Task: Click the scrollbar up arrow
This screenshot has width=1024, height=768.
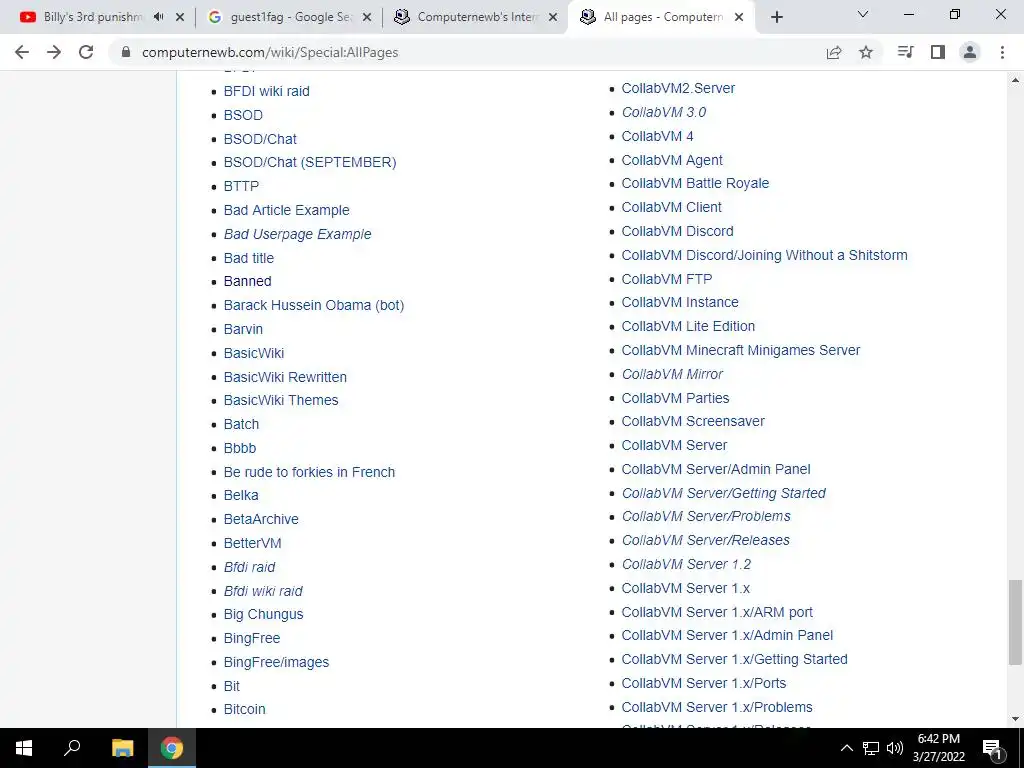Action: tap(1016, 80)
